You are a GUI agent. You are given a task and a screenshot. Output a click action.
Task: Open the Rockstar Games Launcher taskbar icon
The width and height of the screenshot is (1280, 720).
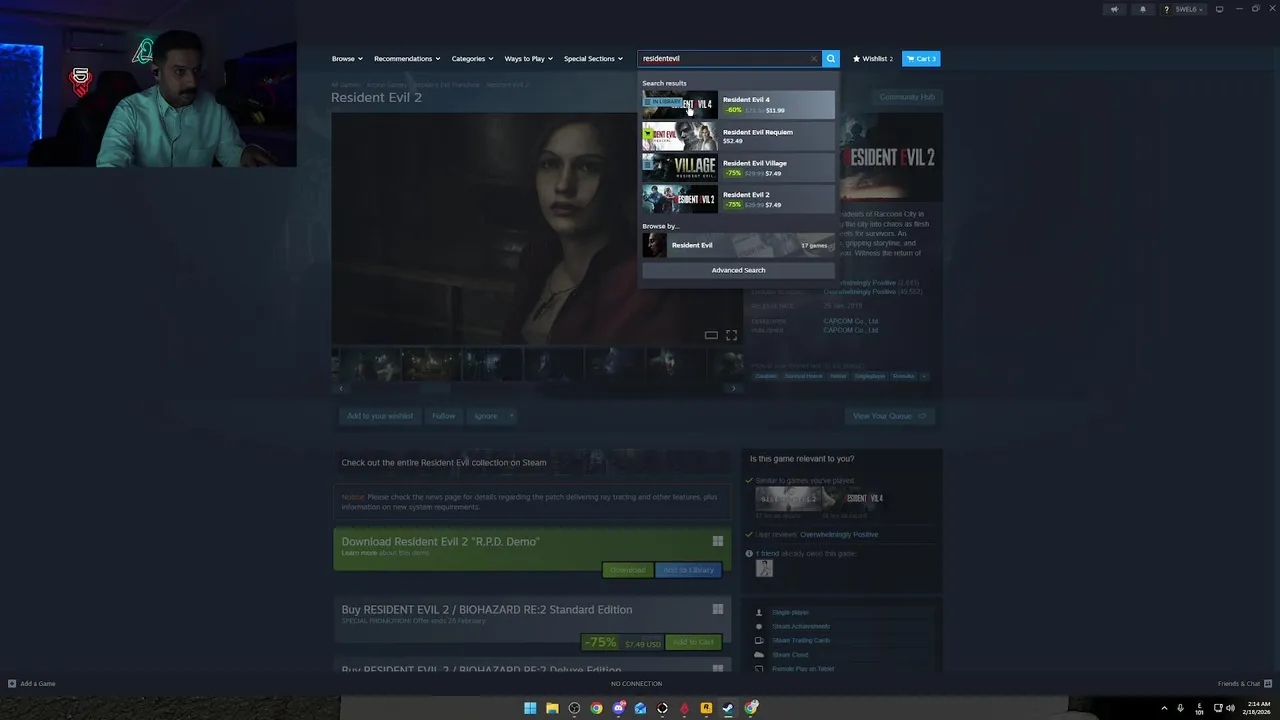(706, 708)
